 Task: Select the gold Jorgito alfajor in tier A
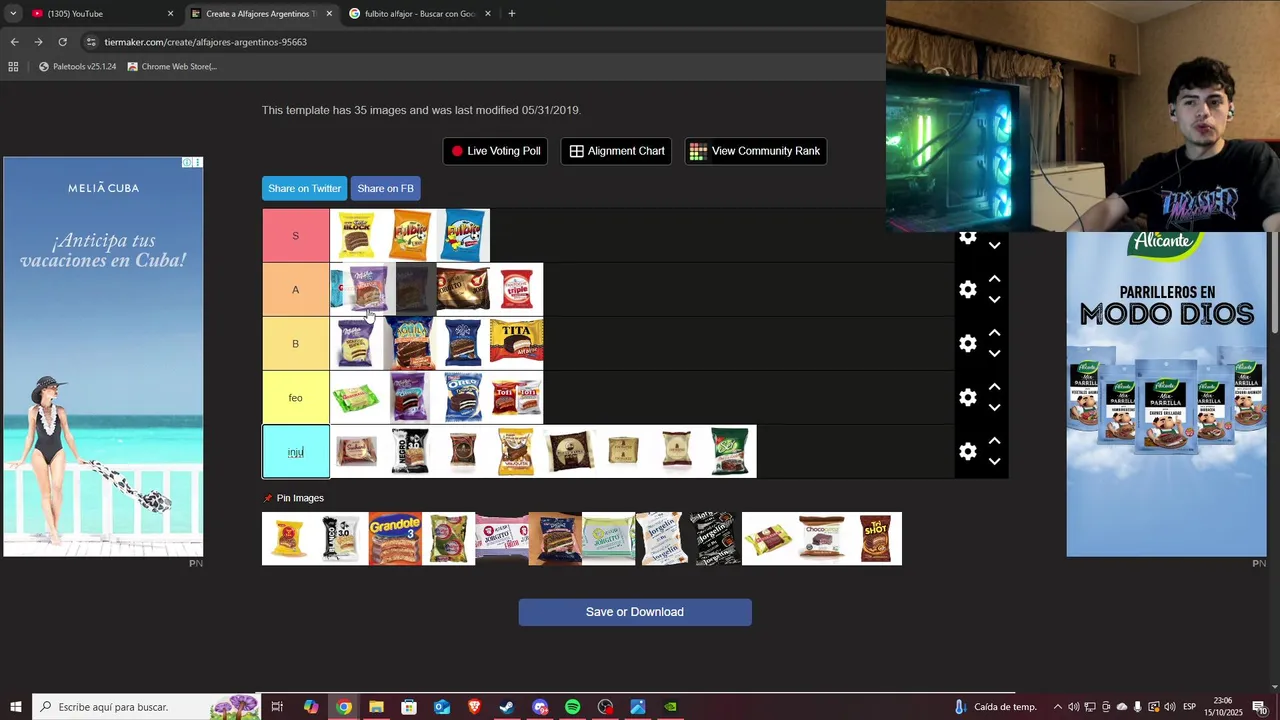463,289
